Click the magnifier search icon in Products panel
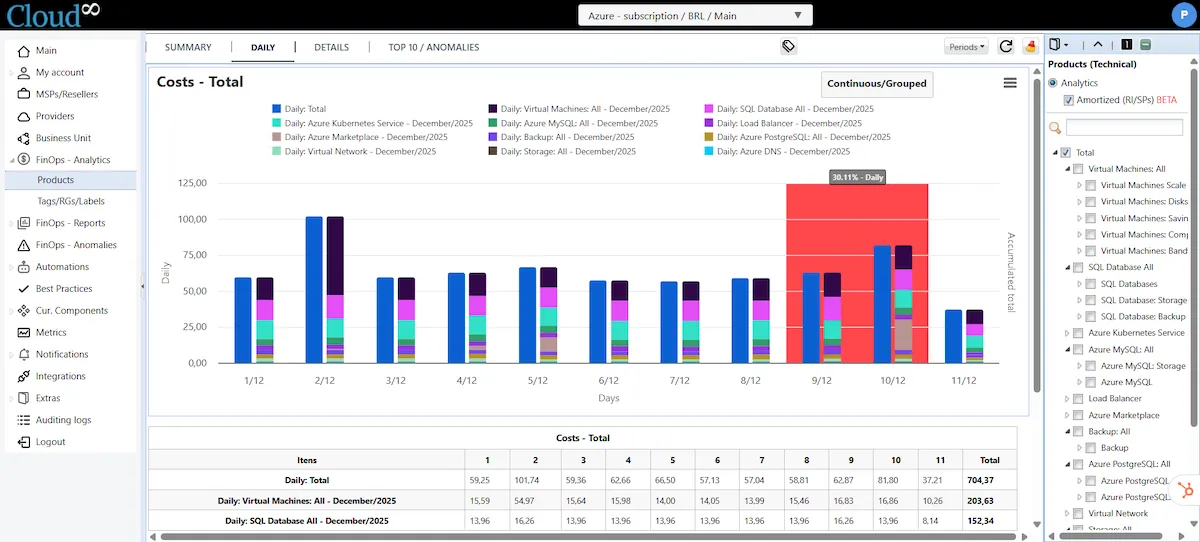This screenshot has width=1200, height=542. coord(1055,128)
